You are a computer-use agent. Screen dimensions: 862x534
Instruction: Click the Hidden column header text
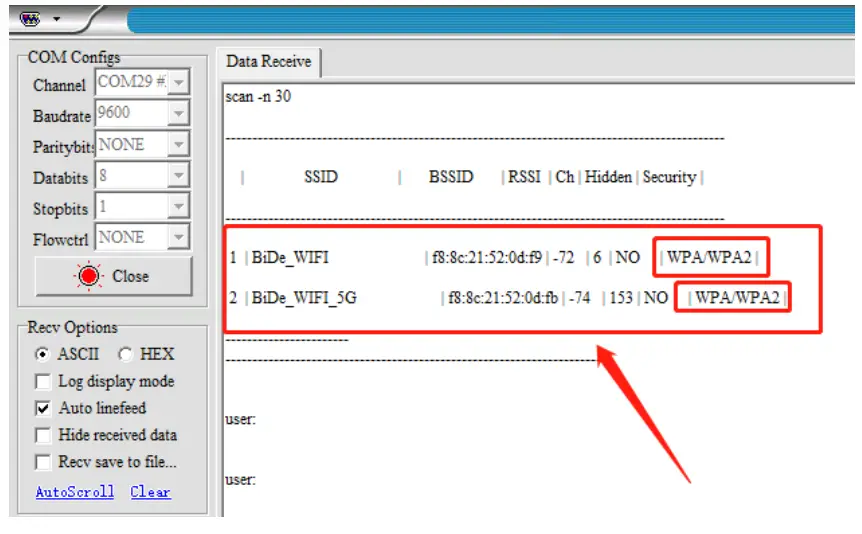click(x=608, y=177)
